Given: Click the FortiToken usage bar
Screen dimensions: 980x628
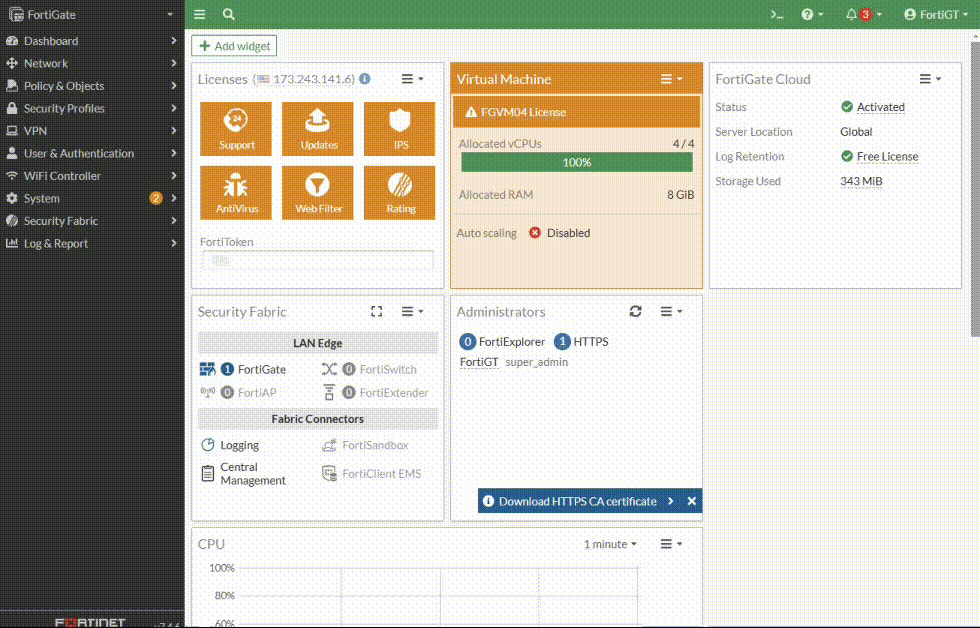Looking at the screenshot, I should 318,260.
